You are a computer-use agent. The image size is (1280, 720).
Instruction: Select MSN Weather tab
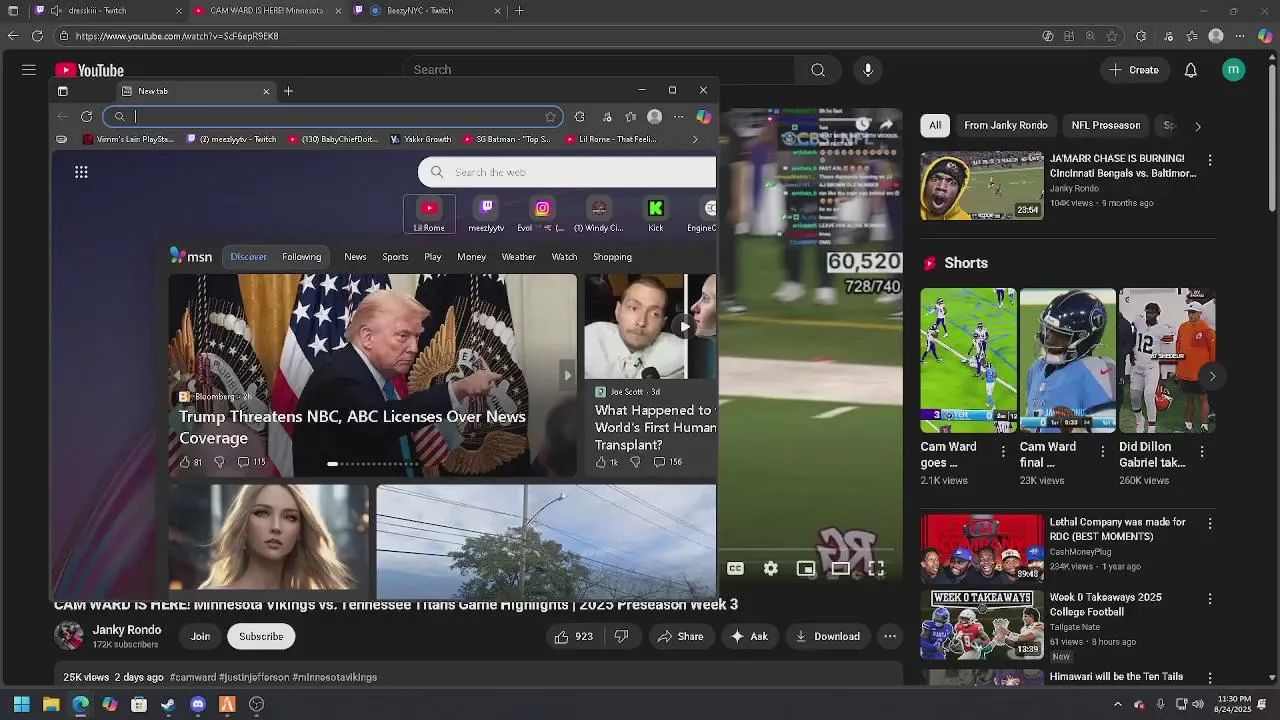pyautogui.click(x=518, y=257)
